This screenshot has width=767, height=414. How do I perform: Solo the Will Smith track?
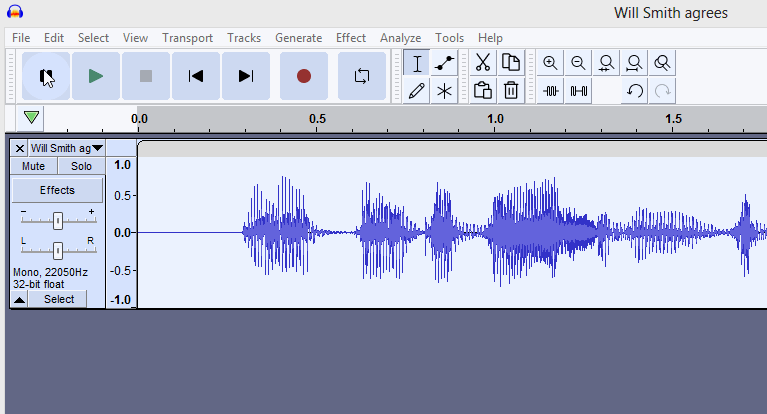pyautogui.click(x=81, y=166)
